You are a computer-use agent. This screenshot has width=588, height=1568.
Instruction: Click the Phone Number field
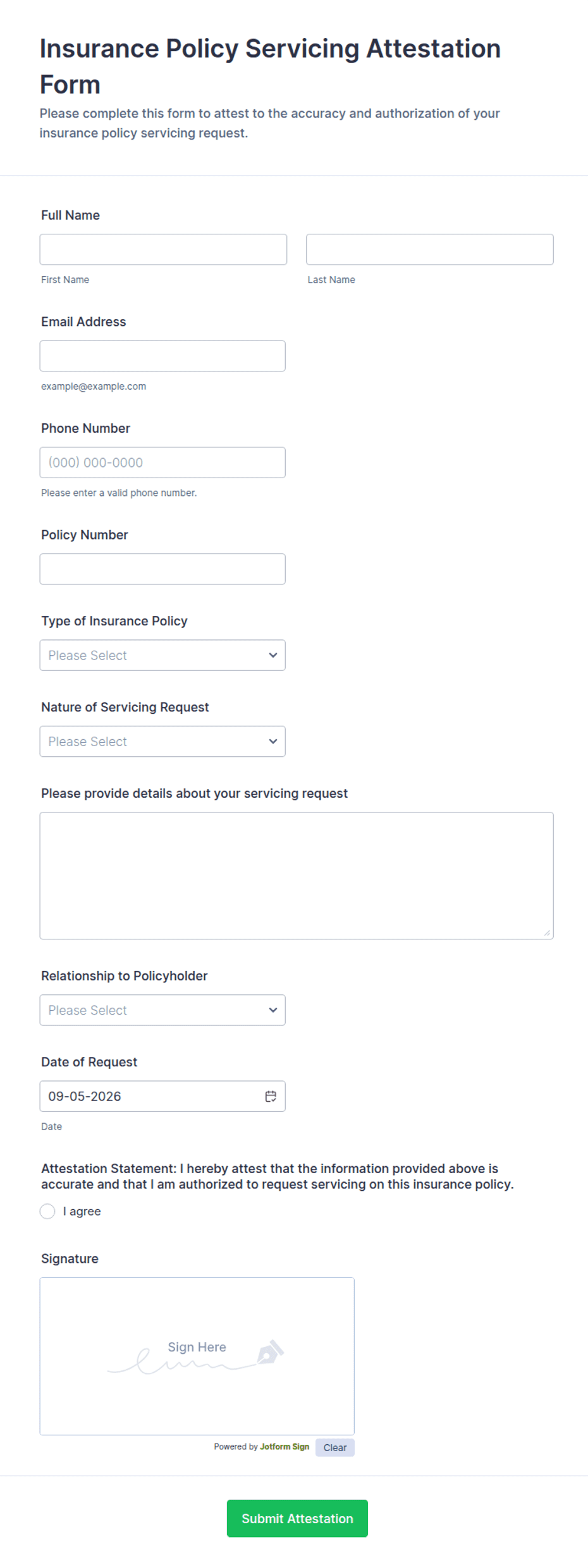(162, 462)
